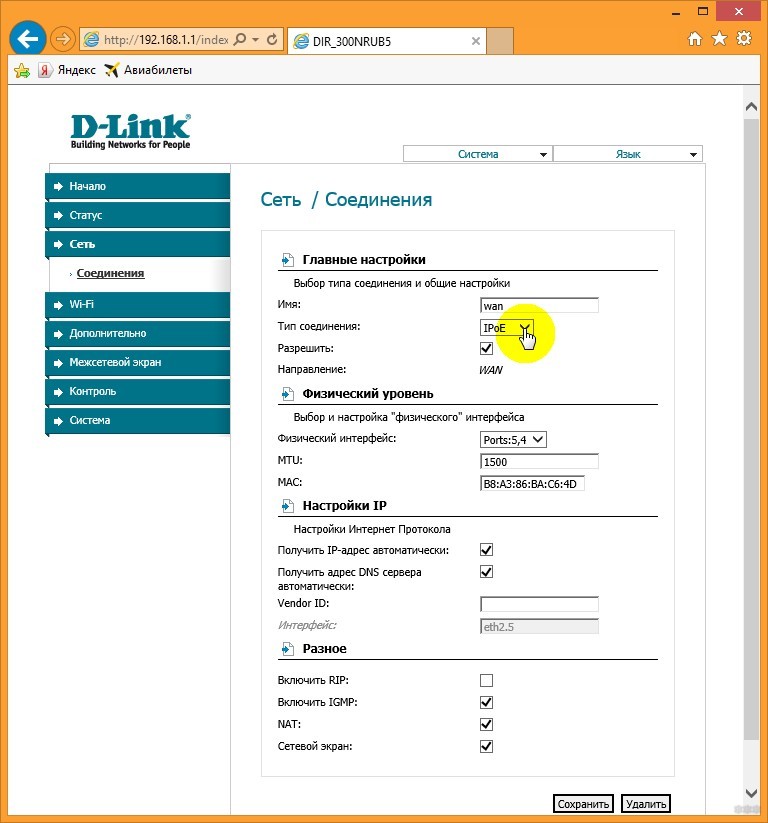Expand the Сеть menu item

138,244
